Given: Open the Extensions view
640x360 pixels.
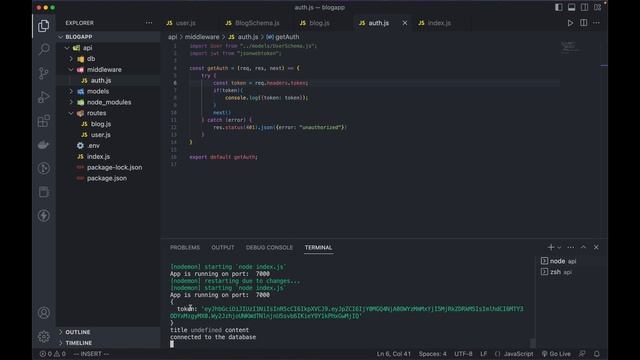Looking at the screenshot, I should [x=44, y=121].
